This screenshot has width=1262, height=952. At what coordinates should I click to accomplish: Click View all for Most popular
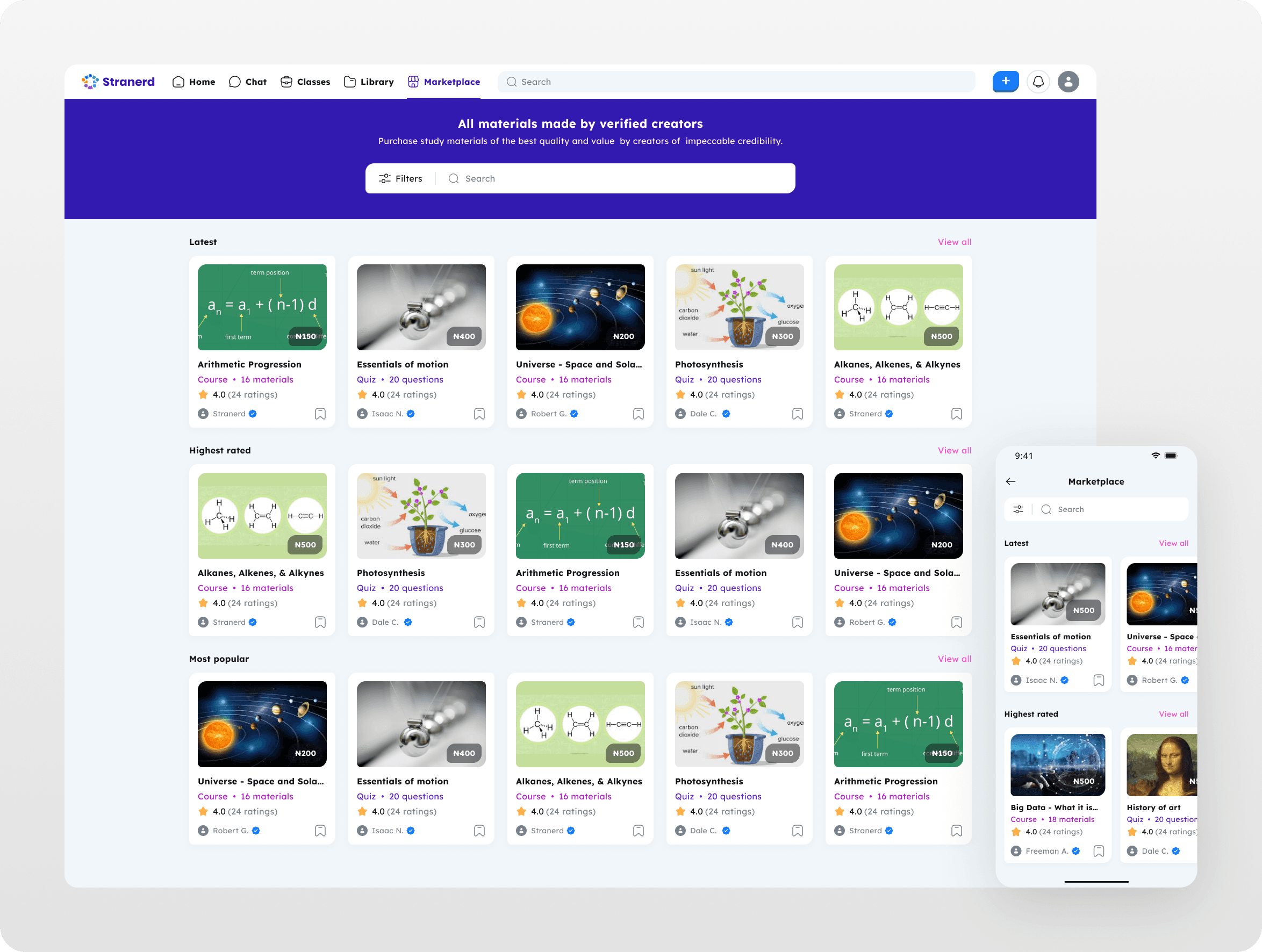click(x=954, y=659)
